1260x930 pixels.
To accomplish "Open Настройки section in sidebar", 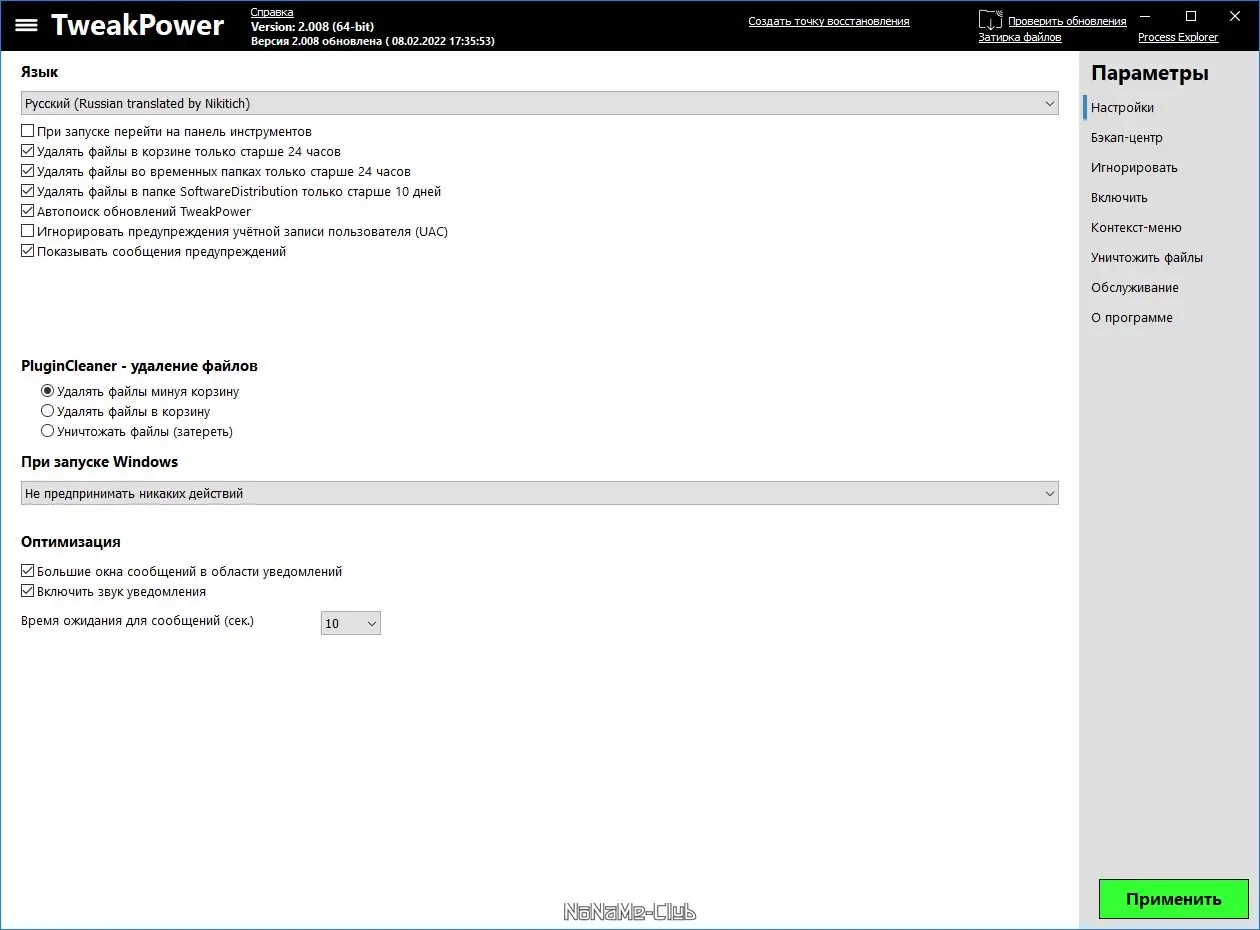I will point(1122,107).
